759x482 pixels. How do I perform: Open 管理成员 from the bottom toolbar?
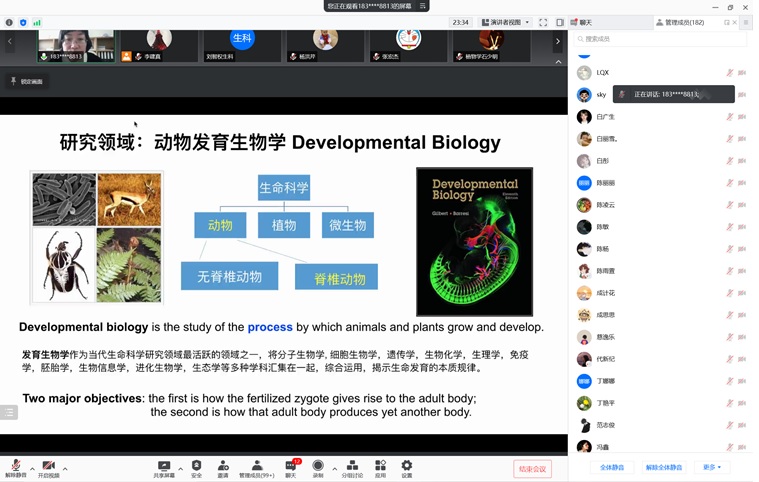pos(256,467)
